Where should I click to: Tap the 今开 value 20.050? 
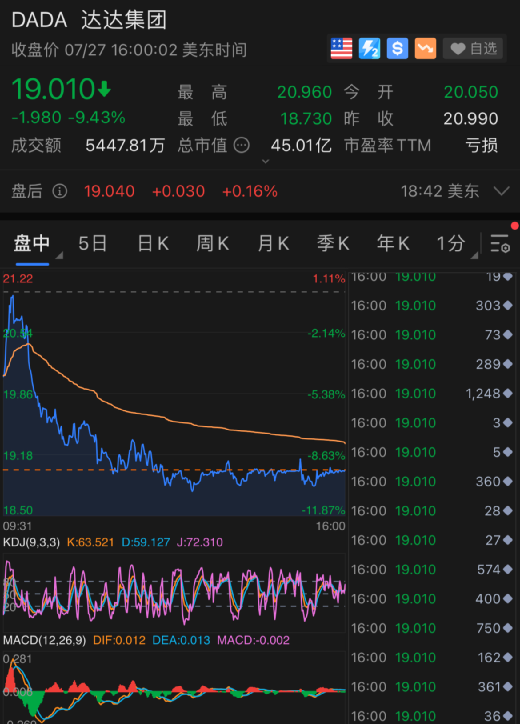[471, 92]
